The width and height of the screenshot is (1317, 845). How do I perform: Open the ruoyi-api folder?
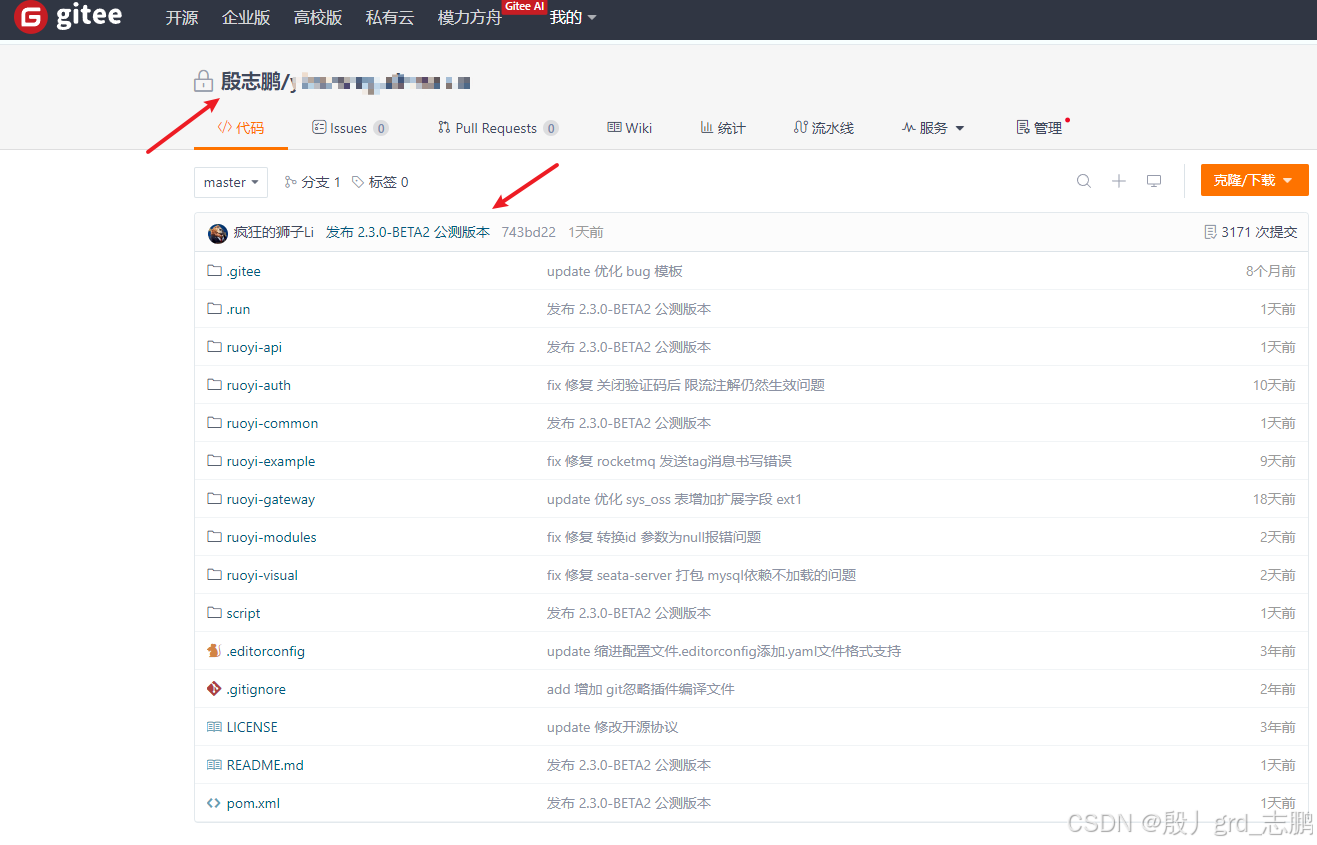click(254, 347)
